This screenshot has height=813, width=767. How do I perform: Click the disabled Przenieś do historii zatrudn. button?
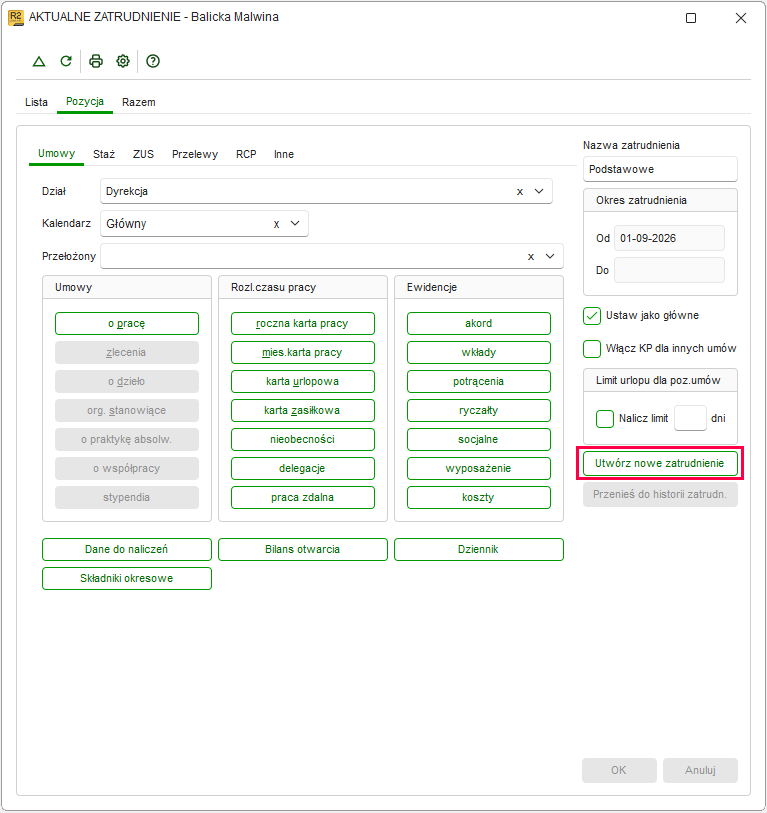tap(660, 495)
